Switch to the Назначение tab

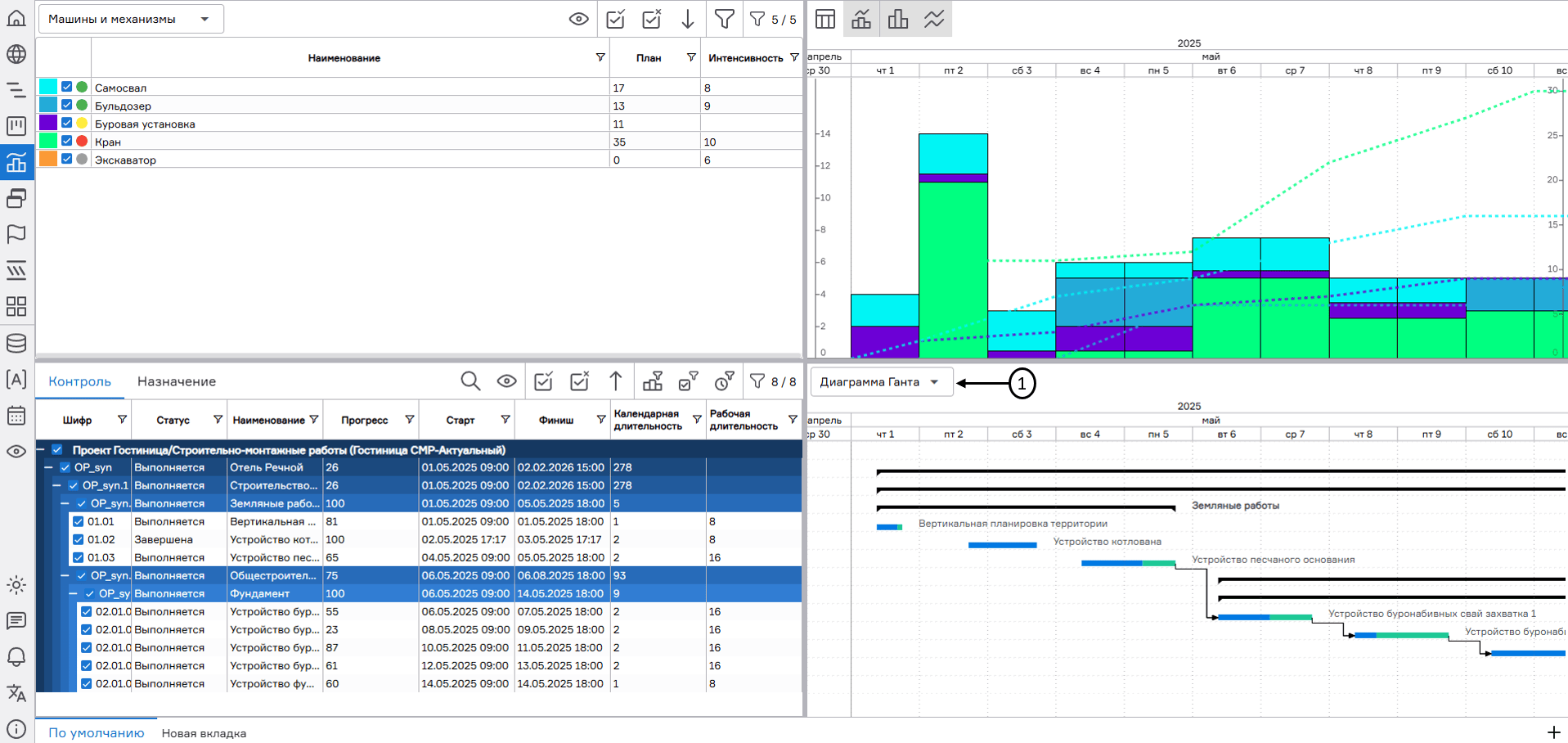(x=177, y=381)
